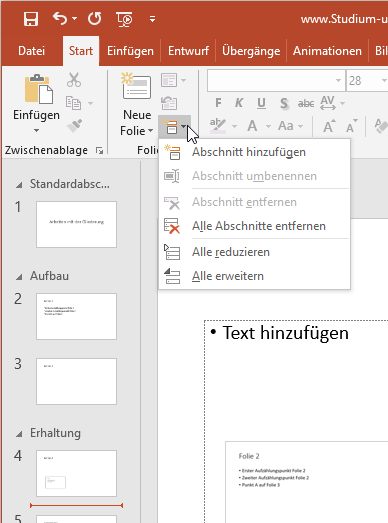Repeat the last action with the redo icon
The height and width of the screenshot is (523, 388).
tap(95, 19)
